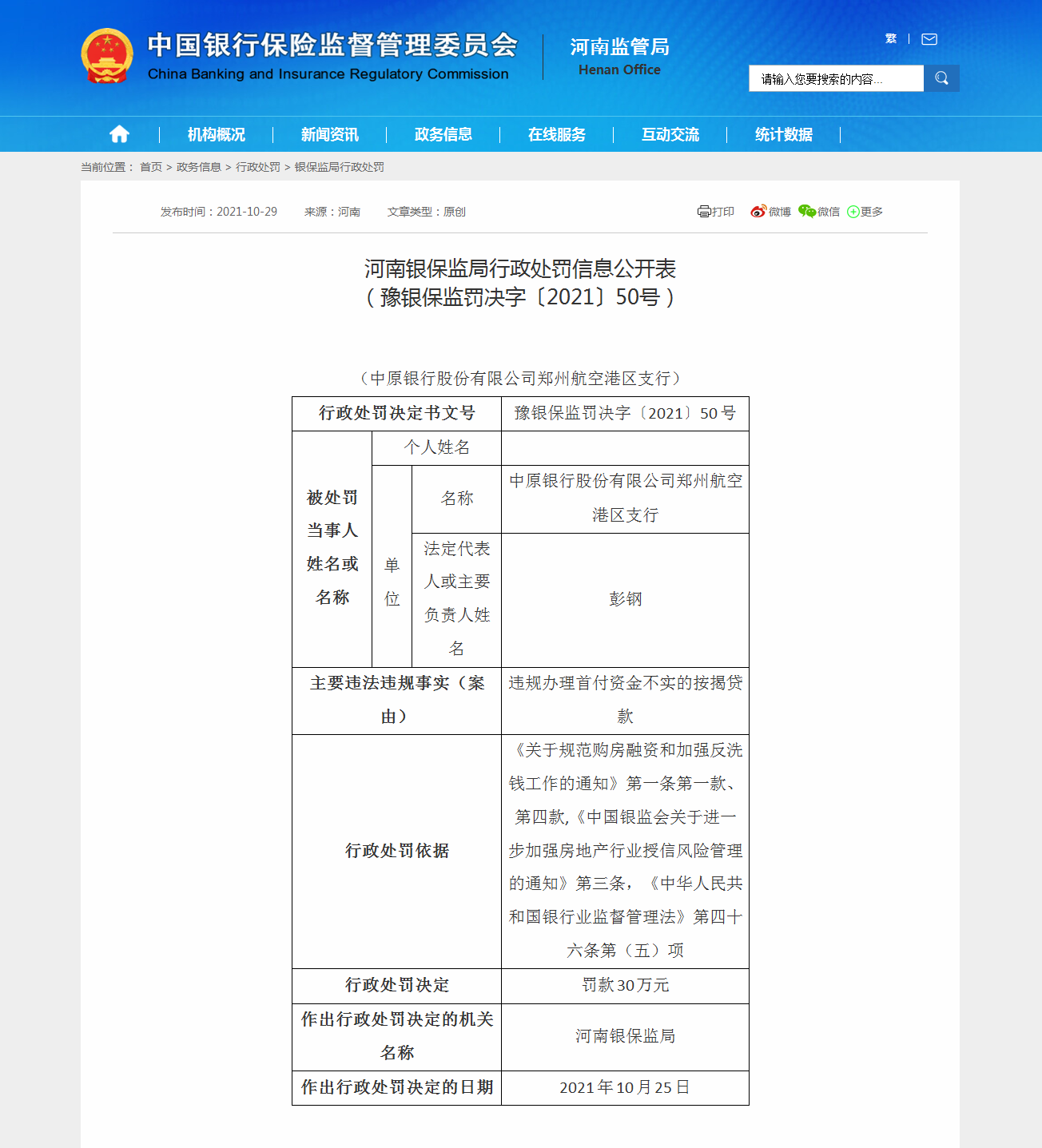Open the 政务信息 menu

click(443, 134)
